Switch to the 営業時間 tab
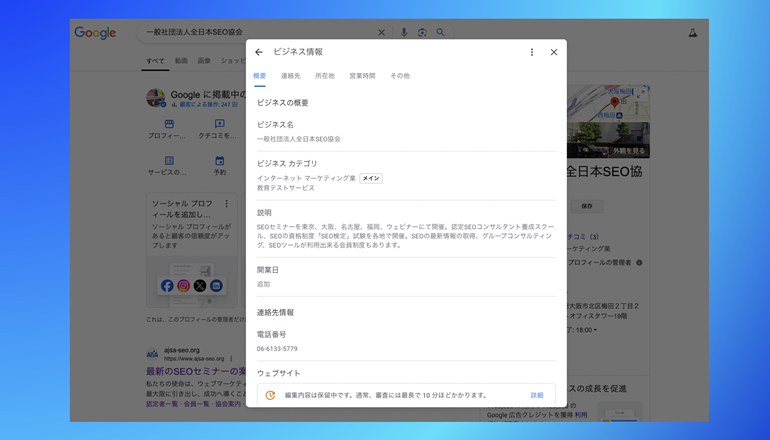The width and height of the screenshot is (770, 440). [x=362, y=76]
